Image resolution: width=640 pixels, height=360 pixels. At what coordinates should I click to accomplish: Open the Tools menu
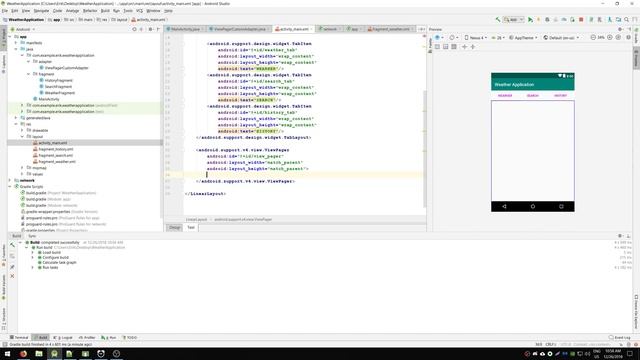point(128,11)
